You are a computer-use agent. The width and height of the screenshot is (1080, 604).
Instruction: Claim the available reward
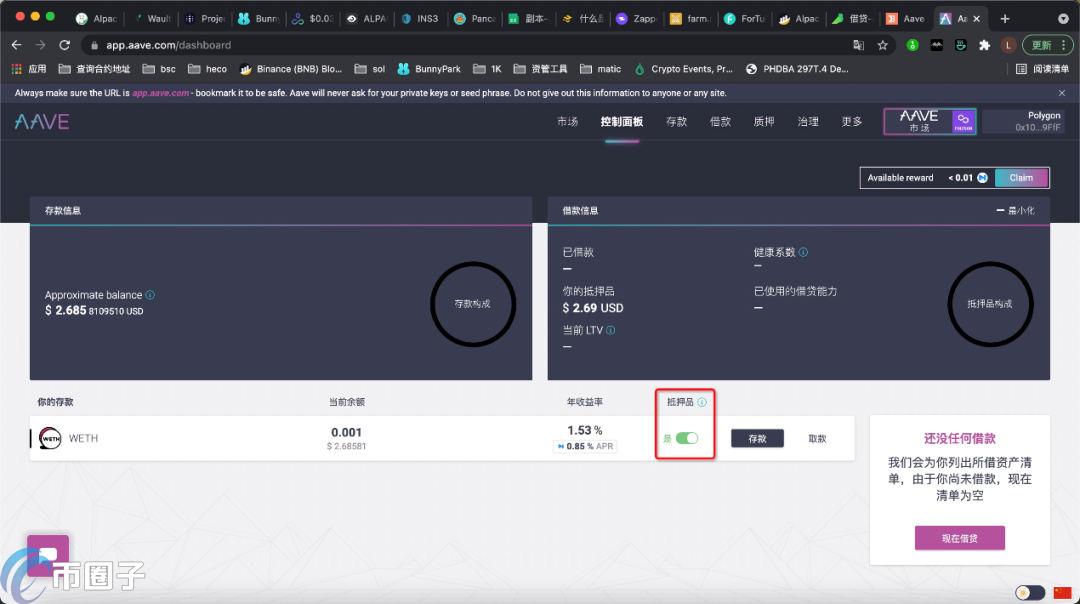1021,178
